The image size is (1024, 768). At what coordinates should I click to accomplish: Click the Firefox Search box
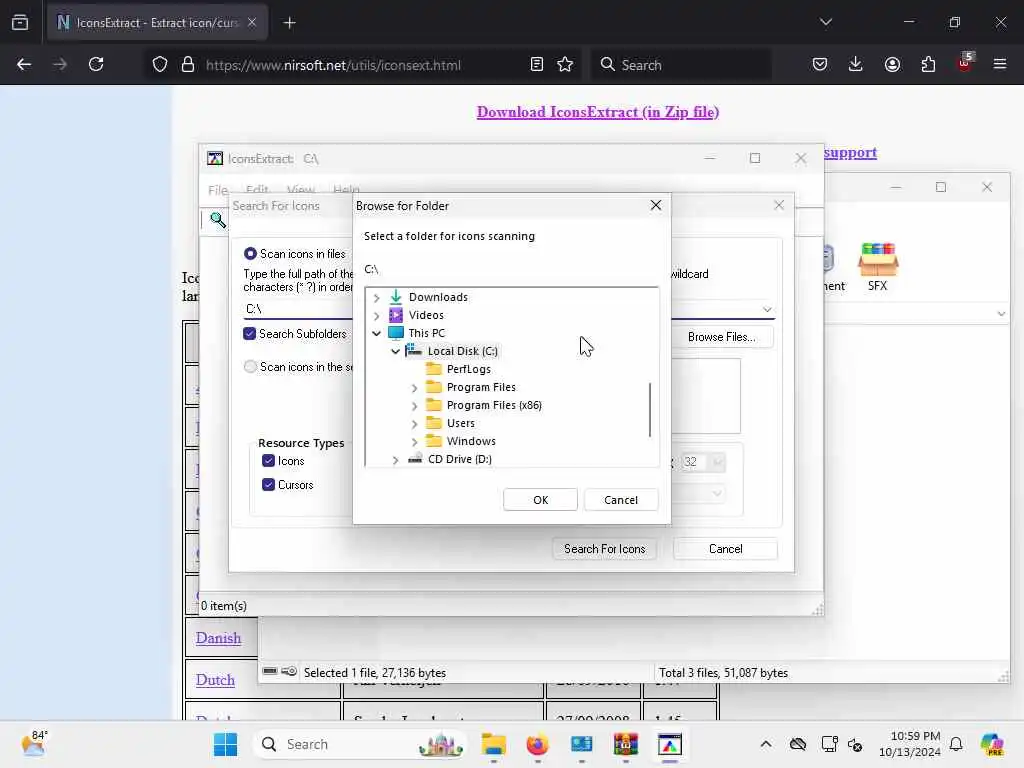(x=681, y=65)
